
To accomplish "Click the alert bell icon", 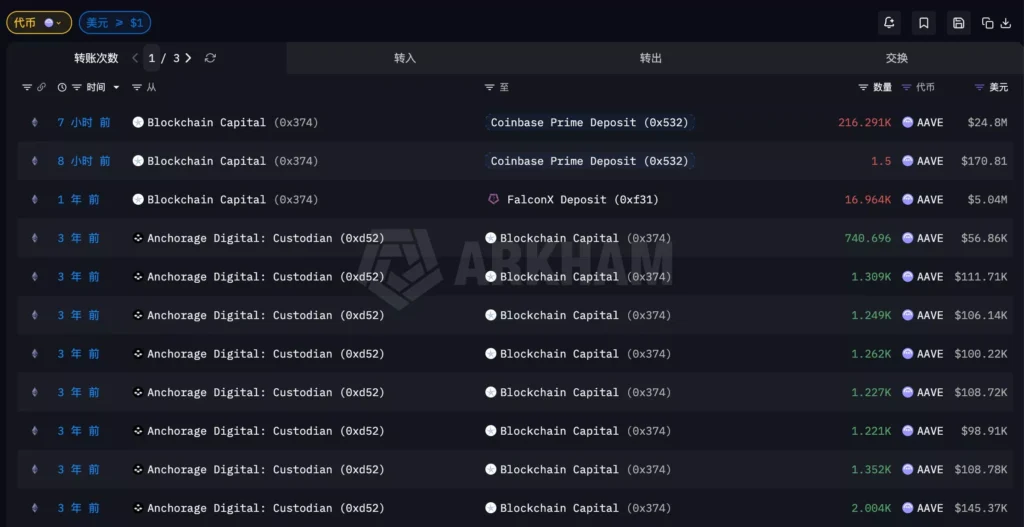I will click(x=888, y=23).
